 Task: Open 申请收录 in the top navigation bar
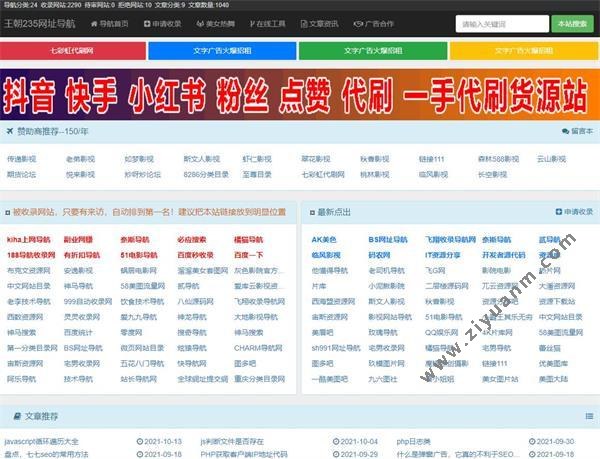pyautogui.click(x=163, y=24)
